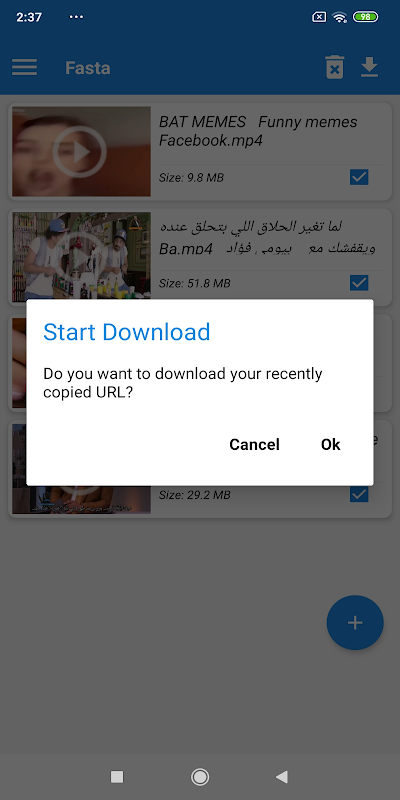Cancel the Start Download dialog
The width and height of the screenshot is (400, 800).
pyautogui.click(x=255, y=444)
